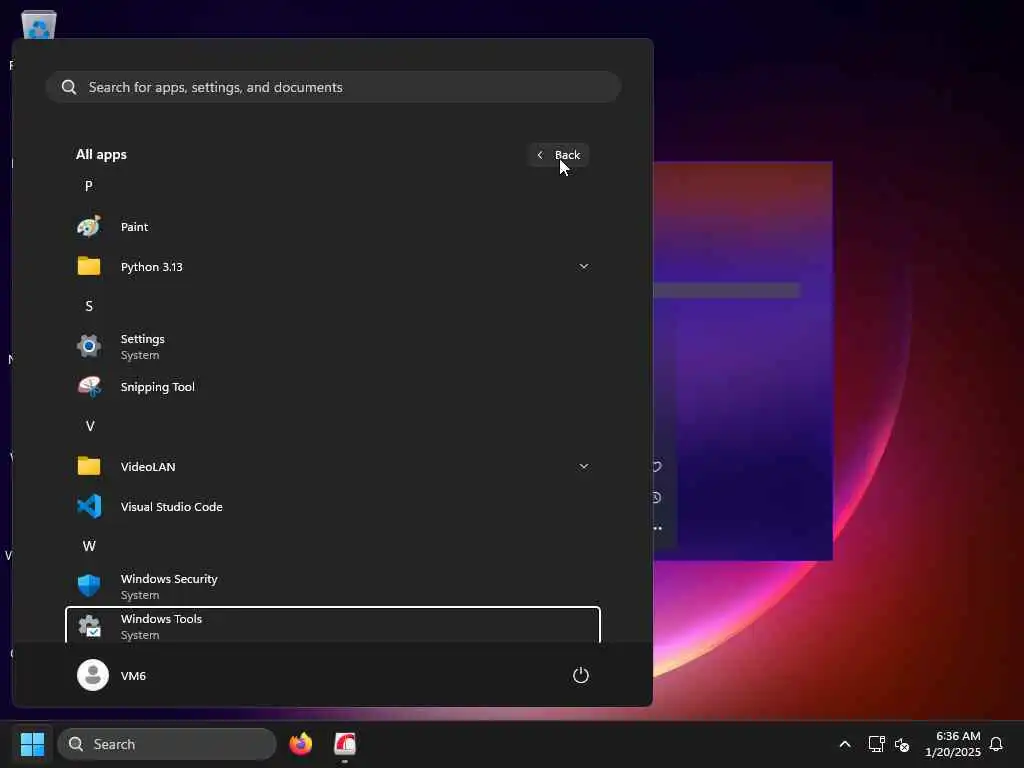
Task: Click the VideoLAN folder icon
Action: 89,466
